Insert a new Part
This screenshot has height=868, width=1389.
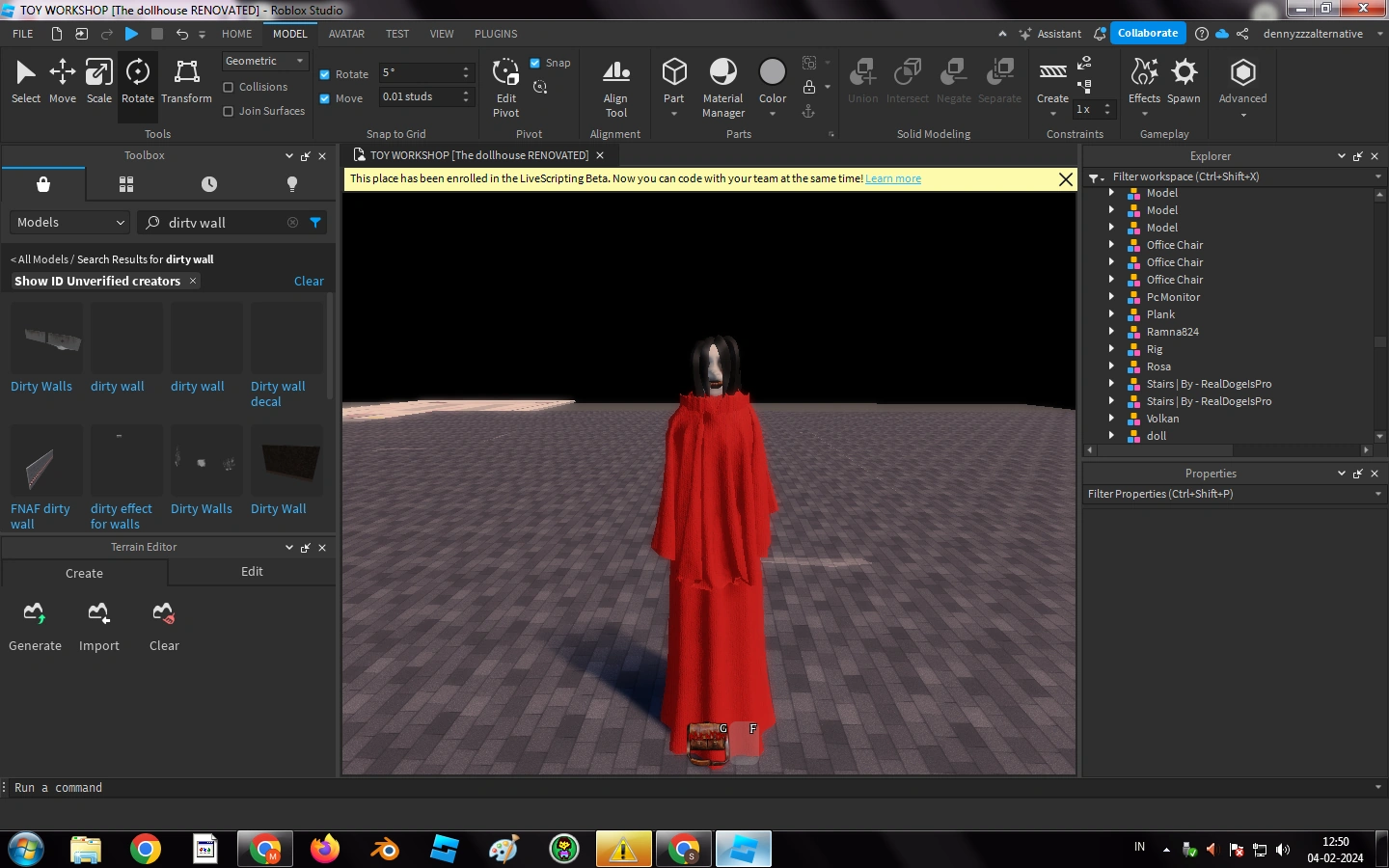click(674, 75)
